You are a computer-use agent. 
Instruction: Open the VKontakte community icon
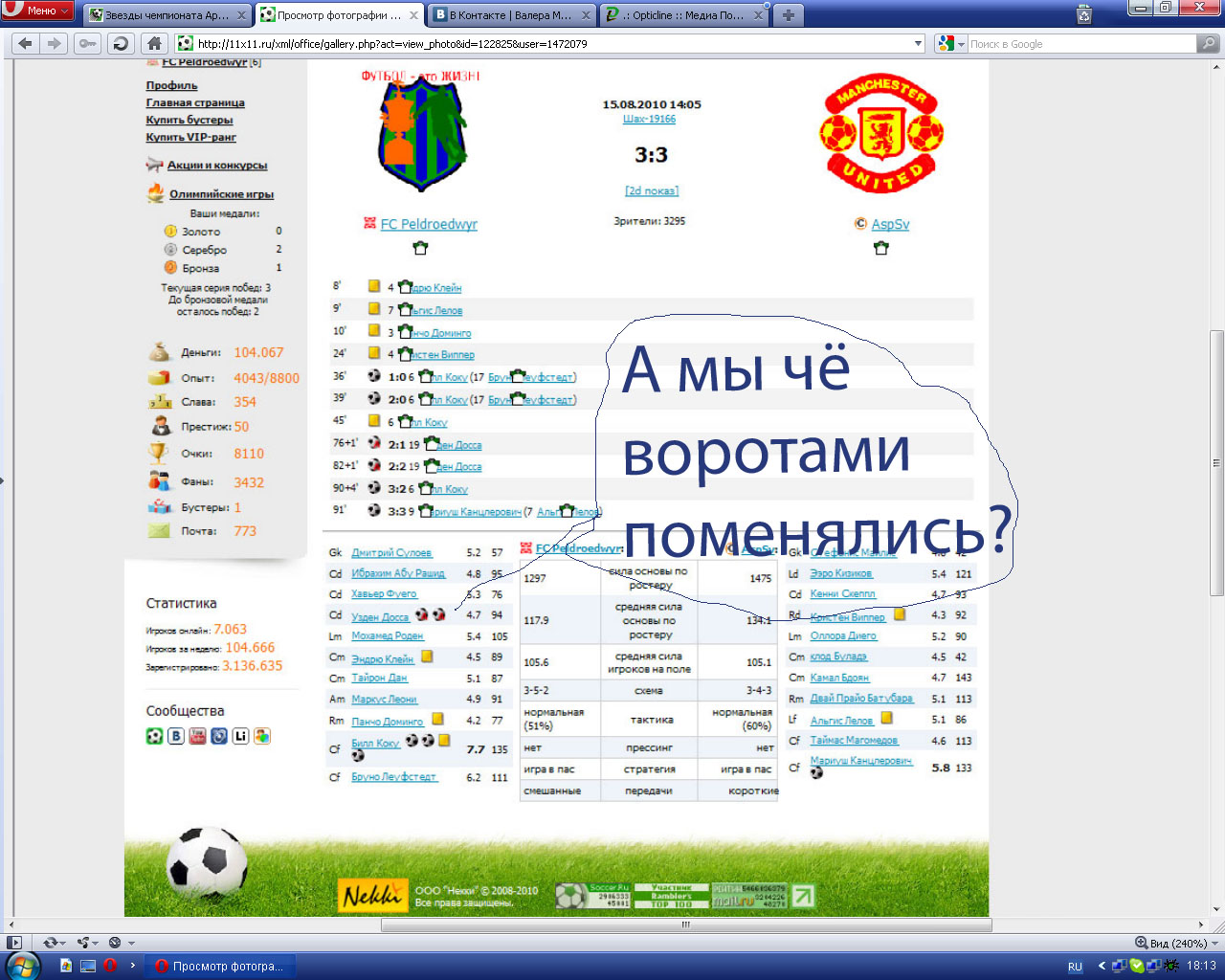tap(176, 736)
